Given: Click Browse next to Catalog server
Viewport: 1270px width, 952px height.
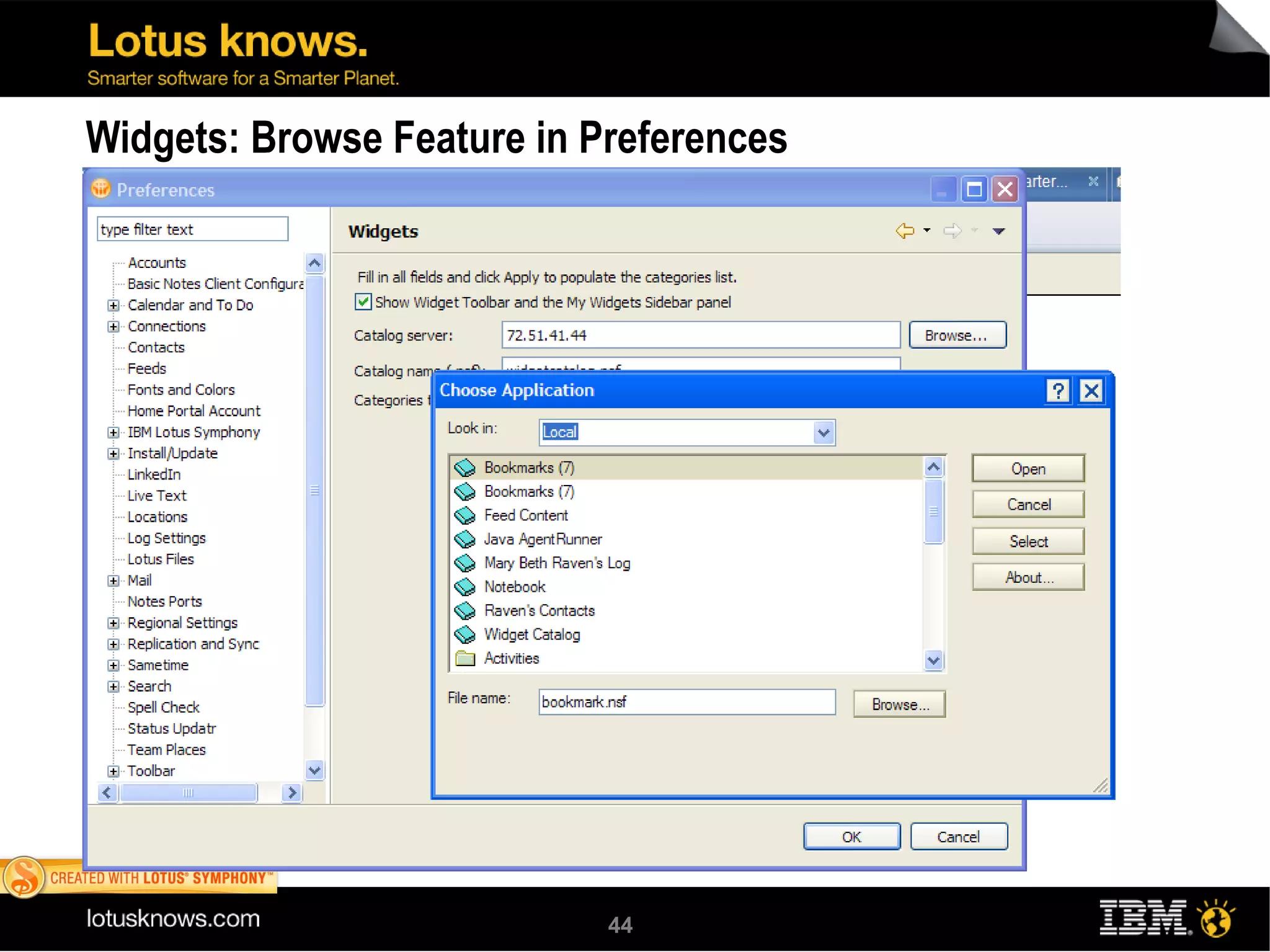Looking at the screenshot, I should [x=957, y=336].
